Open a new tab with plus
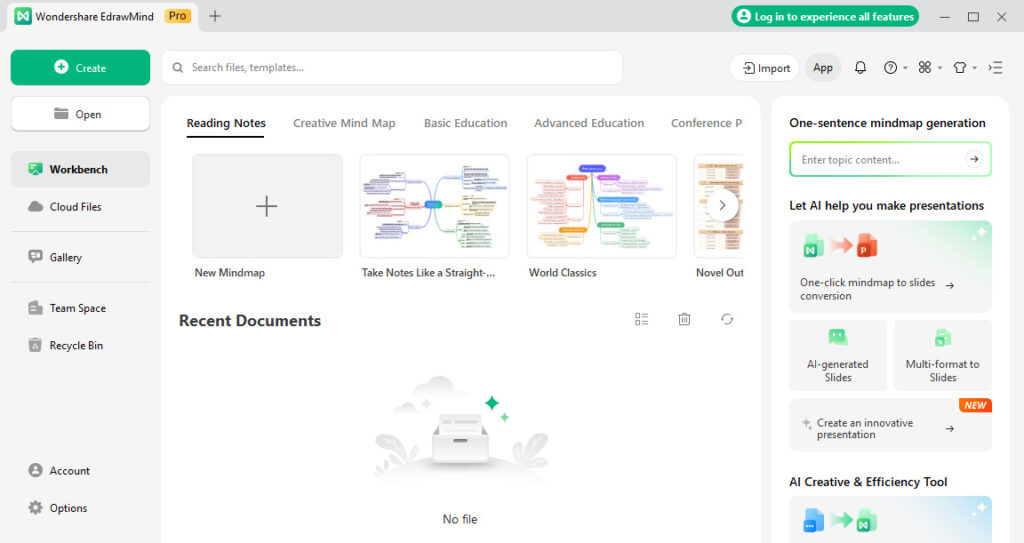This screenshot has height=543, width=1024. pyautogui.click(x=215, y=16)
